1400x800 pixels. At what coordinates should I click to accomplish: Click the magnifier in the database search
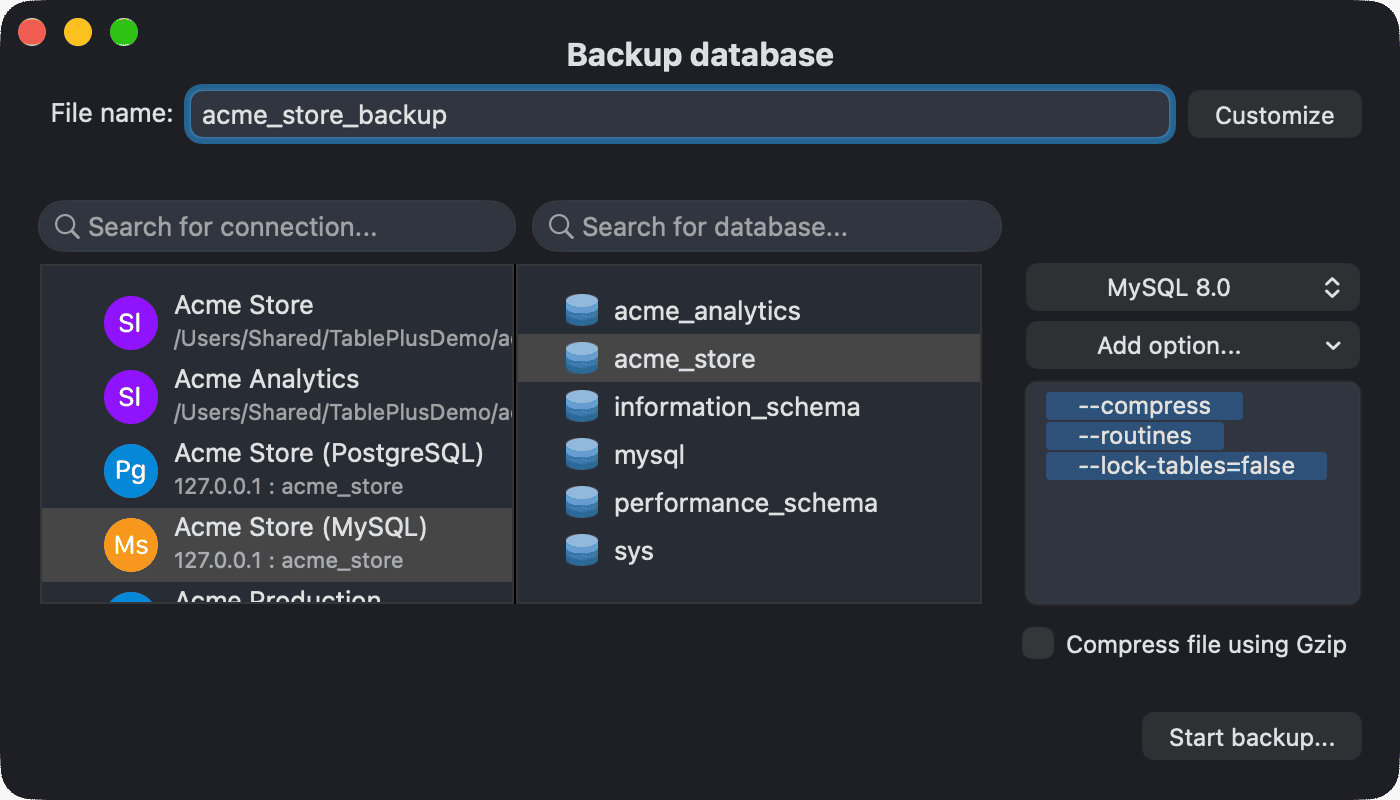click(x=561, y=227)
